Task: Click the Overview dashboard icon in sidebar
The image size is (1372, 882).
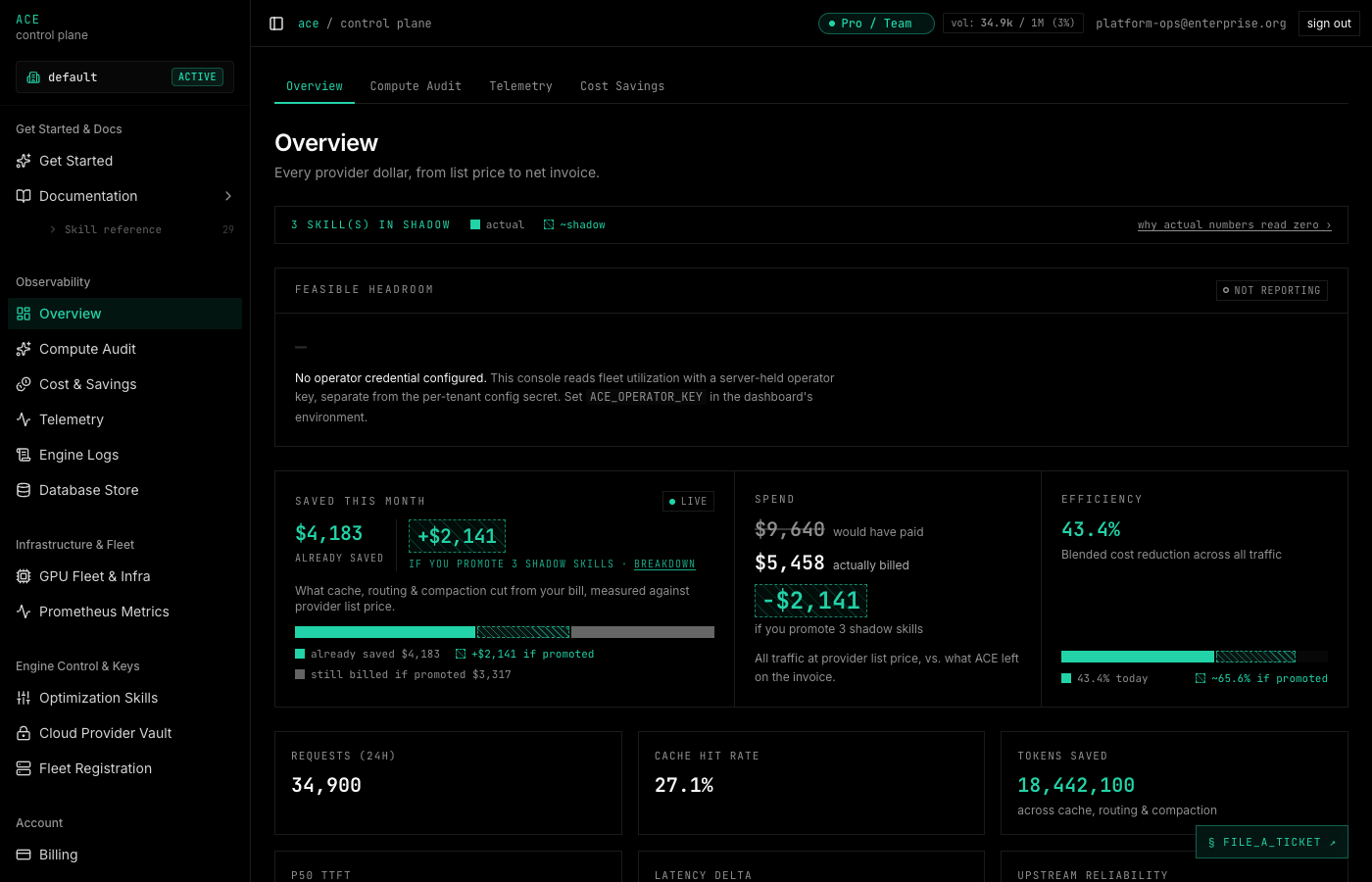Action: tap(24, 314)
